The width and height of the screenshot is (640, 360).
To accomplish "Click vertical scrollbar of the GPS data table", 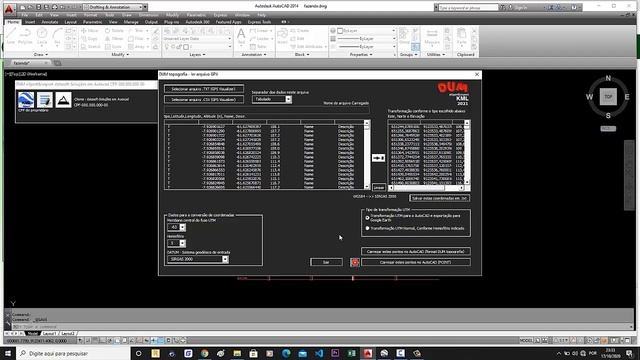I will (x=367, y=154).
